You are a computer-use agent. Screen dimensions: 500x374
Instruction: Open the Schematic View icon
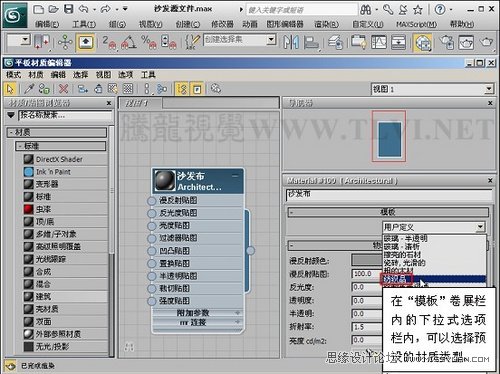[x=399, y=42]
